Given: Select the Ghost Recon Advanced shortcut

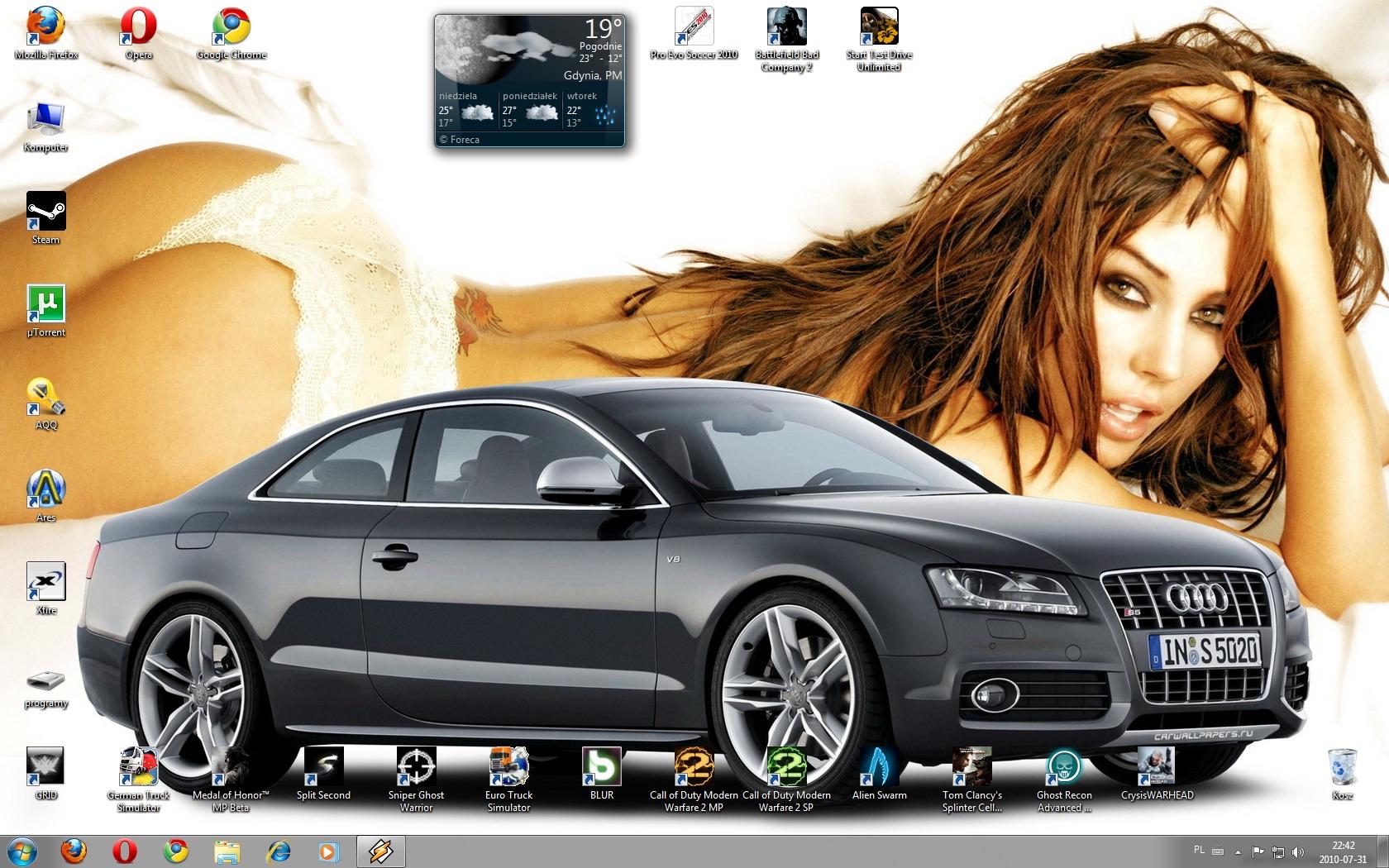Looking at the screenshot, I should point(1064,780).
